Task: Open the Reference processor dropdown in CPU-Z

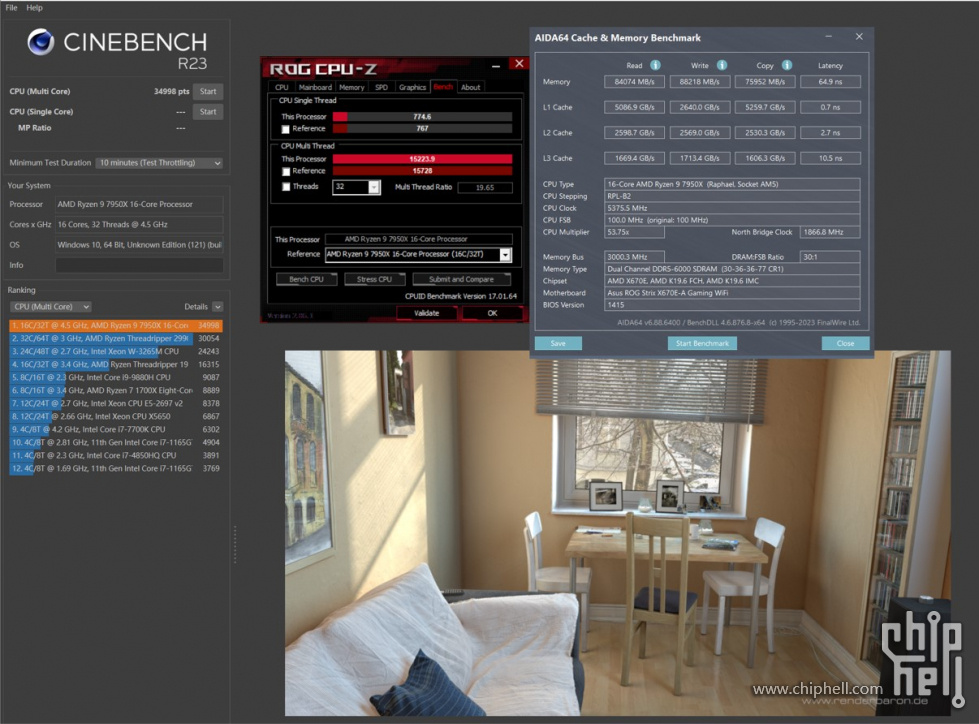Action: (505, 255)
